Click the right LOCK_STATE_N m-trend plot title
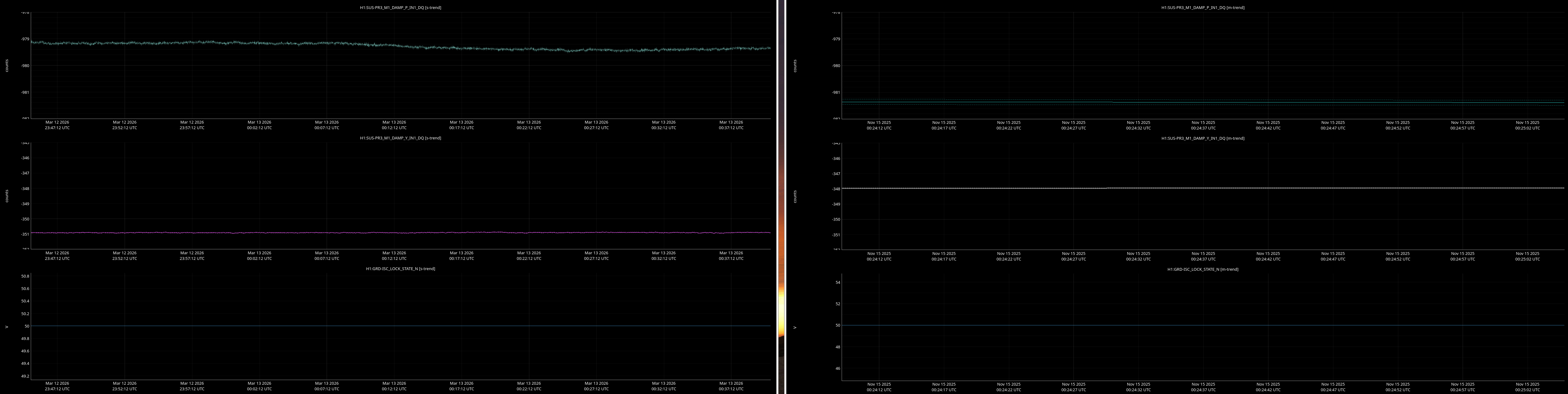 (x=1202, y=269)
